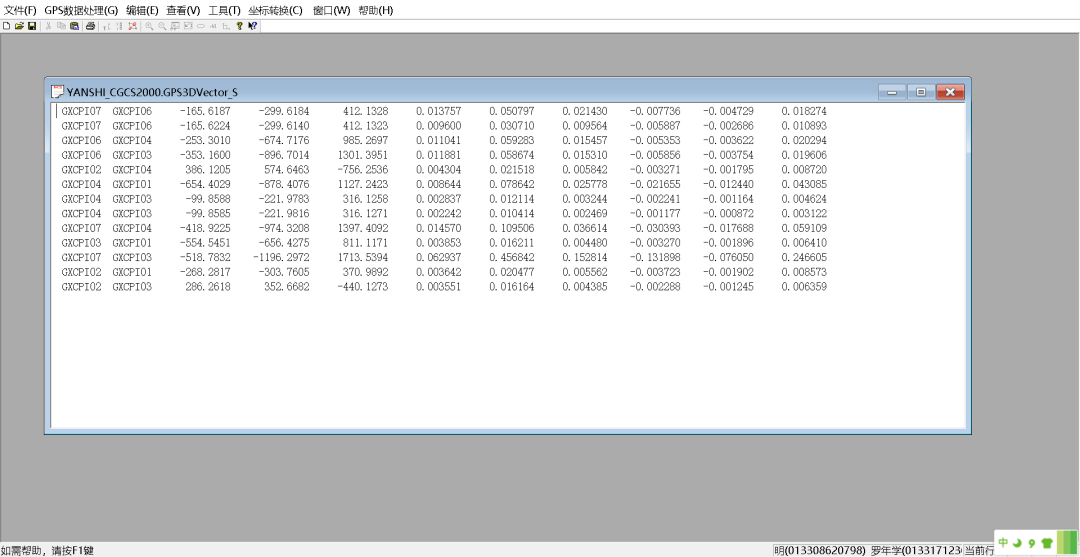This screenshot has height=557, width=1080.
Task: Toggle the 中 Chinese input mode
Action: (1003, 543)
